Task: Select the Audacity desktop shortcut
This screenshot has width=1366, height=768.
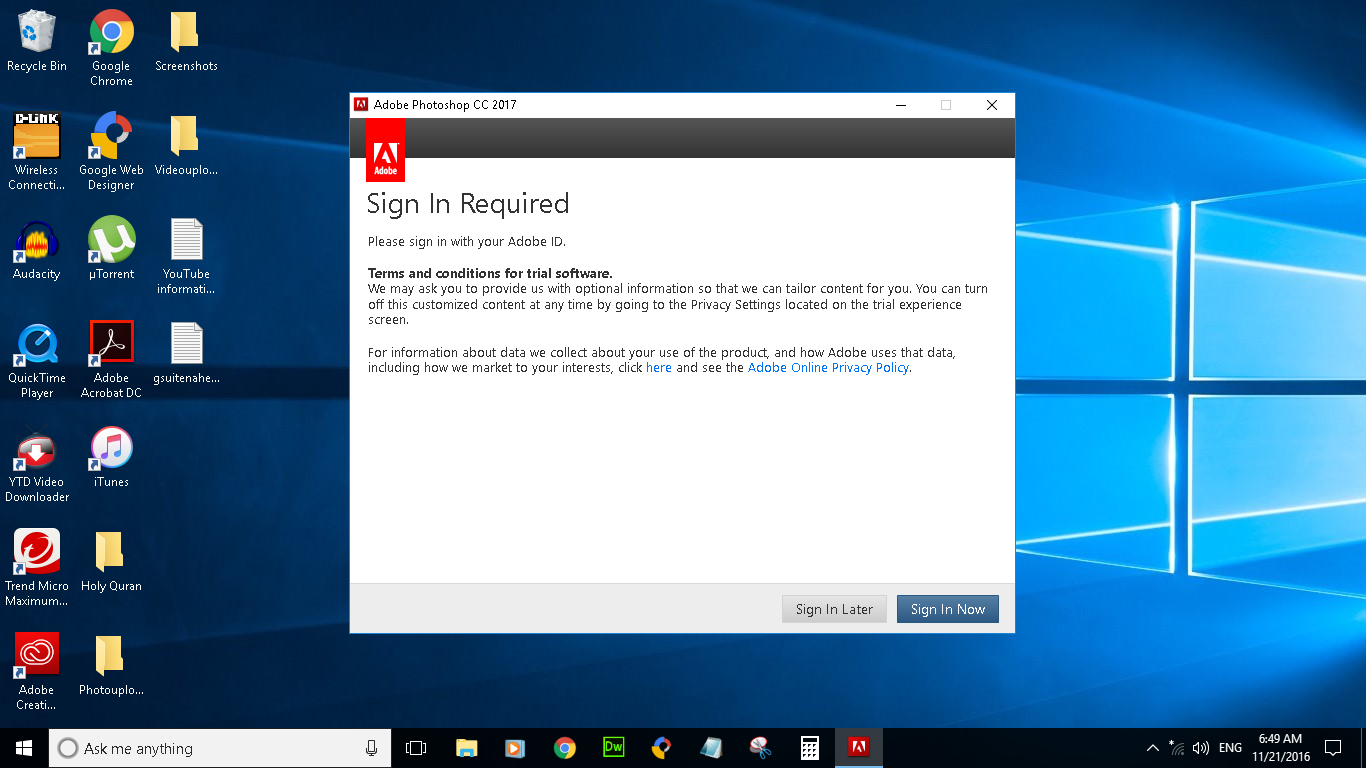Action: [37, 249]
